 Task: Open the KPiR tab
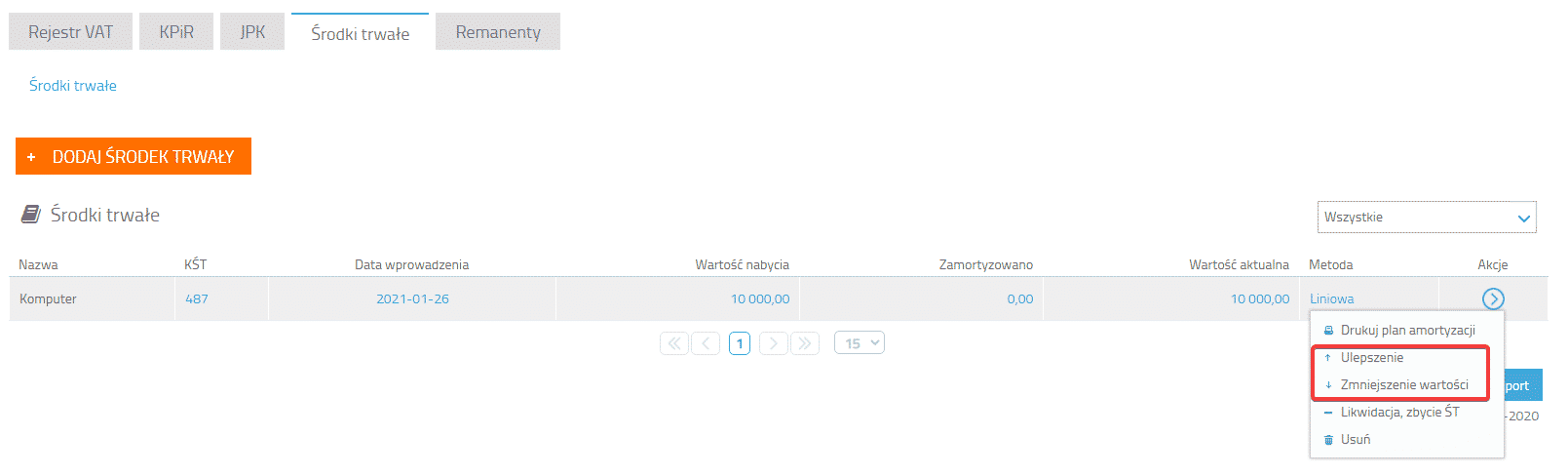[x=176, y=32]
